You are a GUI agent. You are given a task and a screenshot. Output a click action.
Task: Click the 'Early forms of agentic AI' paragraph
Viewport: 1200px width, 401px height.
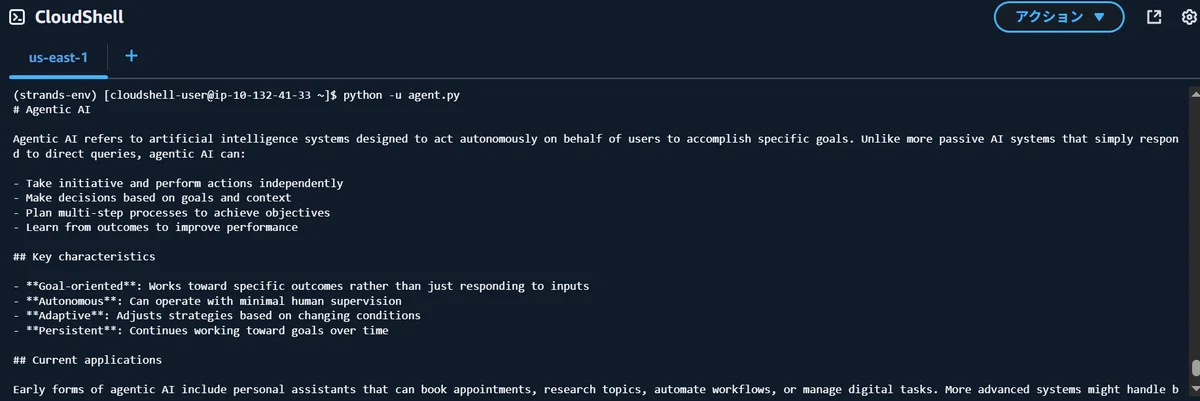596,389
